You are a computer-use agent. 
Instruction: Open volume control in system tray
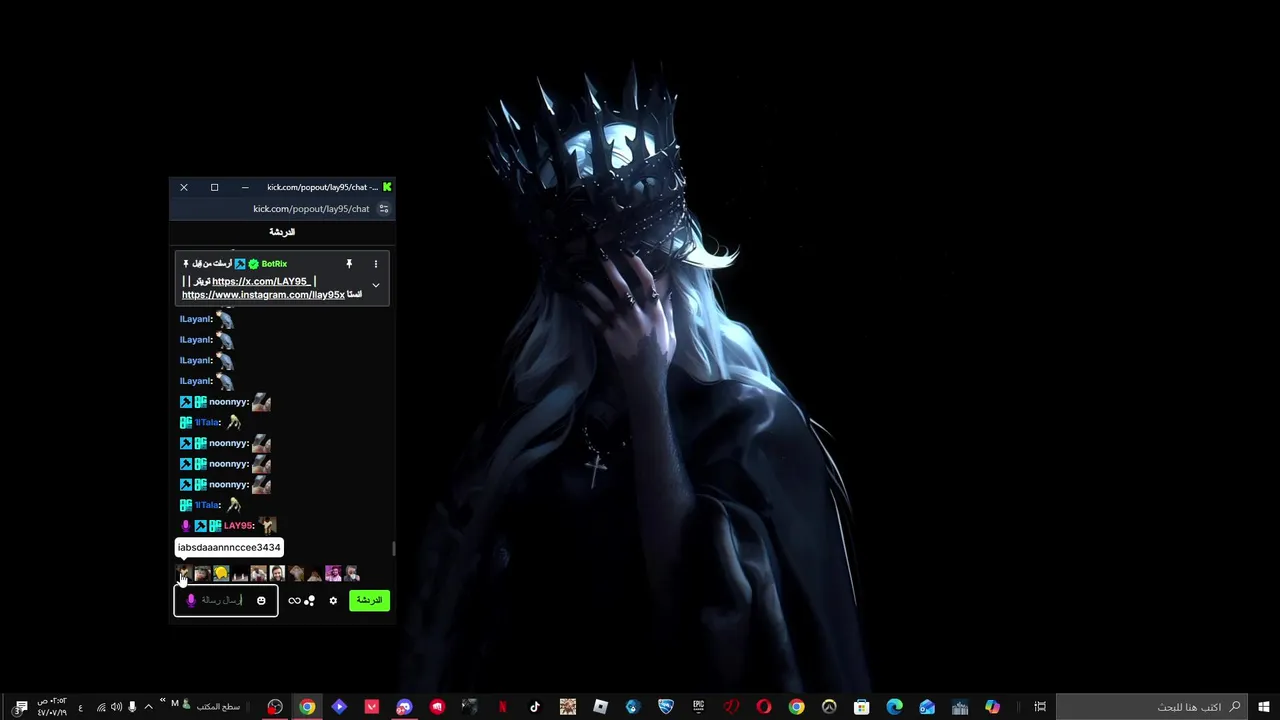(116, 707)
